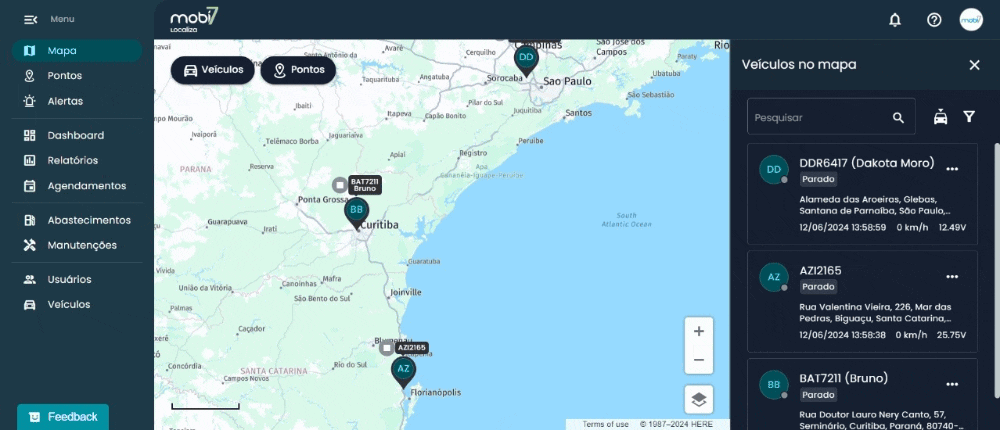
Task: Click the Veículos no mapa heading
Action: click(798, 64)
